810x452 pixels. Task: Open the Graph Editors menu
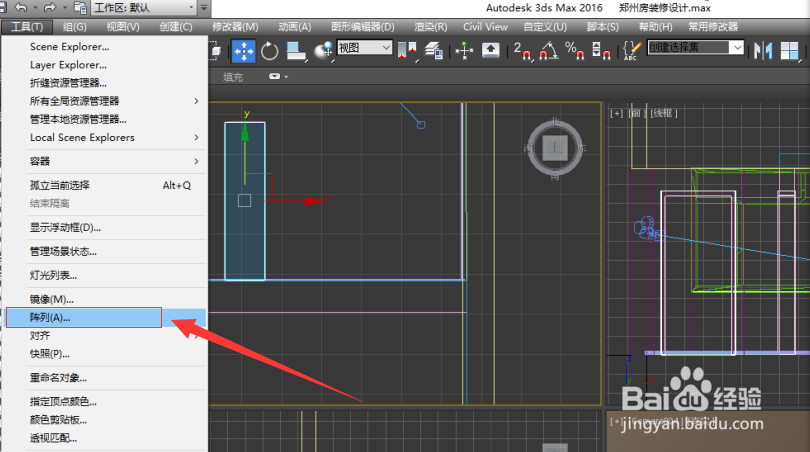click(x=363, y=27)
